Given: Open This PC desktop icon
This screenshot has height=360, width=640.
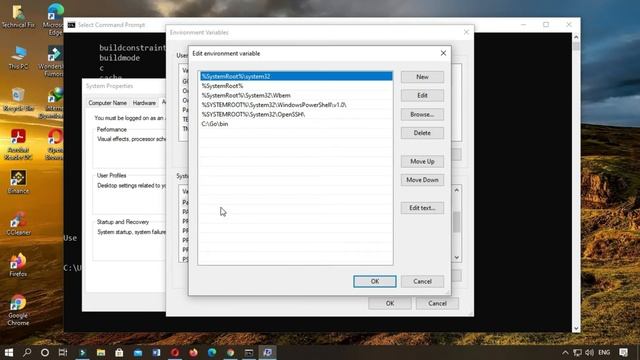Looking at the screenshot, I should pyautogui.click(x=18, y=57).
